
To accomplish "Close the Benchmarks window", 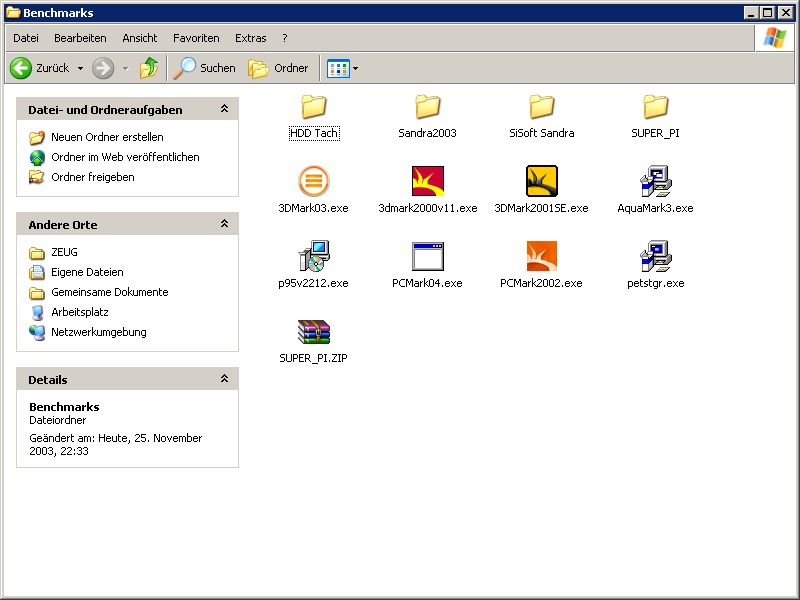I will point(786,13).
